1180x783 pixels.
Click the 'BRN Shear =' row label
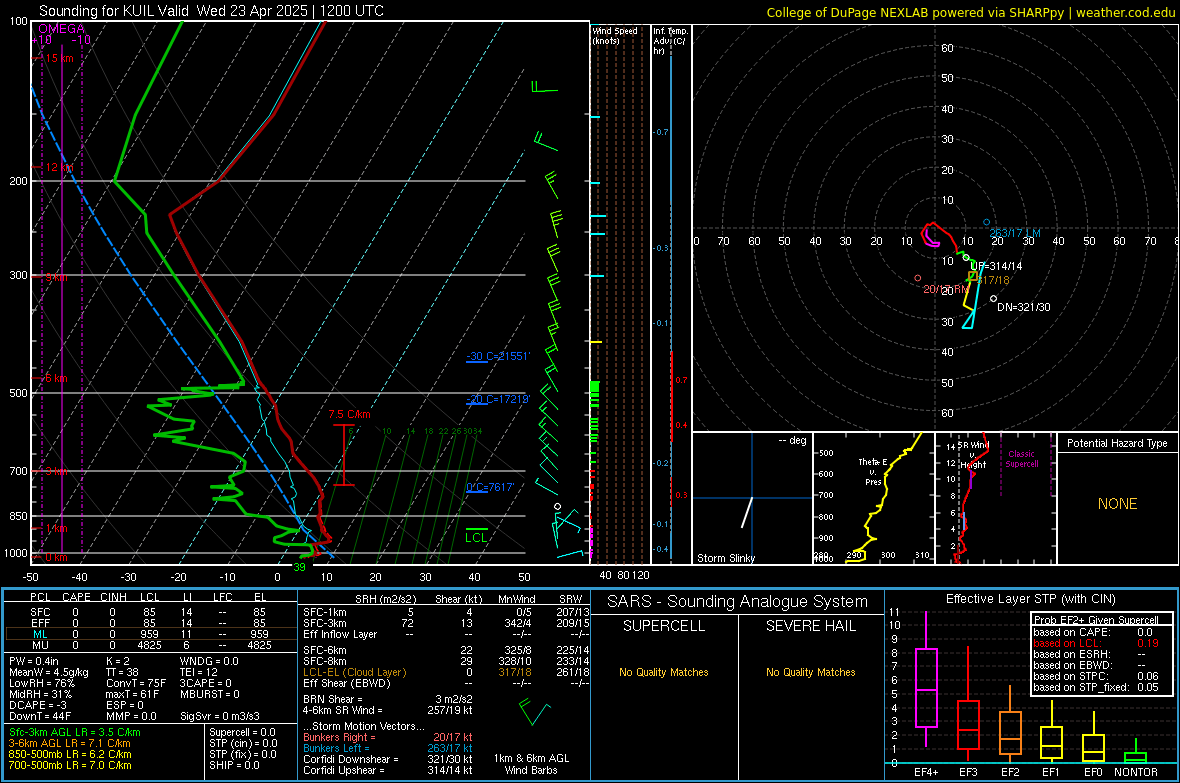(333, 699)
